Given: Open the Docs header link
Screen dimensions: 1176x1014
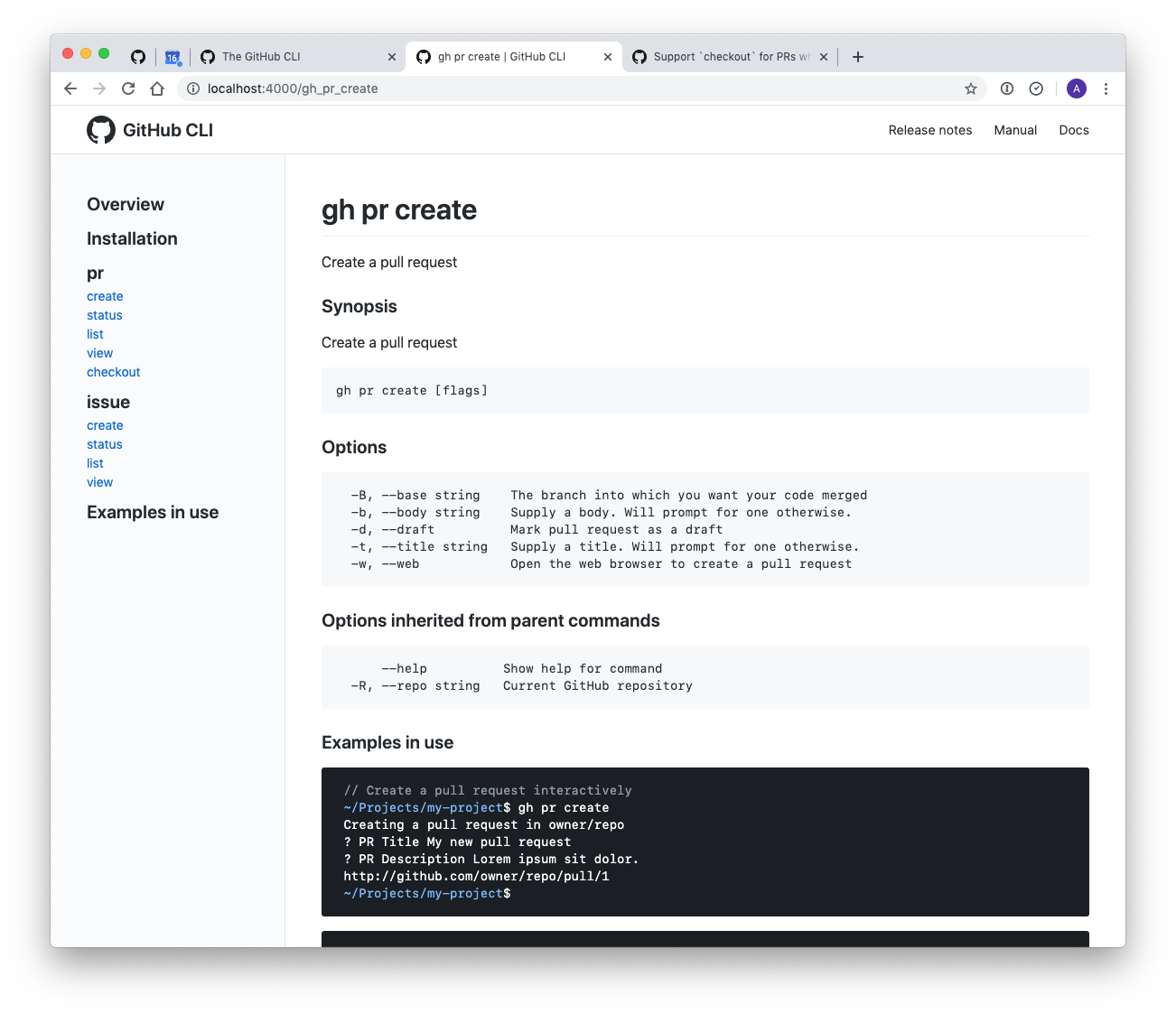Looking at the screenshot, I should click(1074, 130).
